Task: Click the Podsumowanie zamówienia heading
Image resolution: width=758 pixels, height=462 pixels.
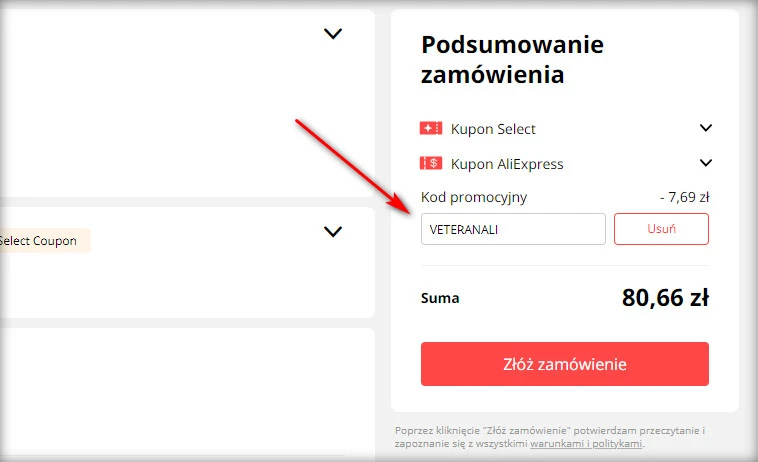Action: coord(512,60)
